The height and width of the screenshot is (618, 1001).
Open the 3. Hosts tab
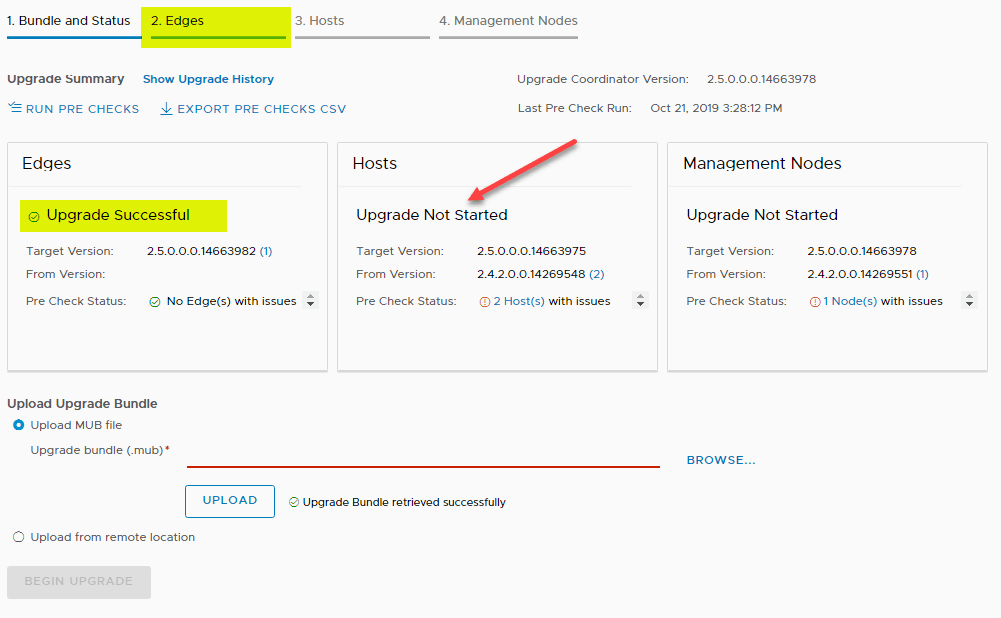point(323,19)
